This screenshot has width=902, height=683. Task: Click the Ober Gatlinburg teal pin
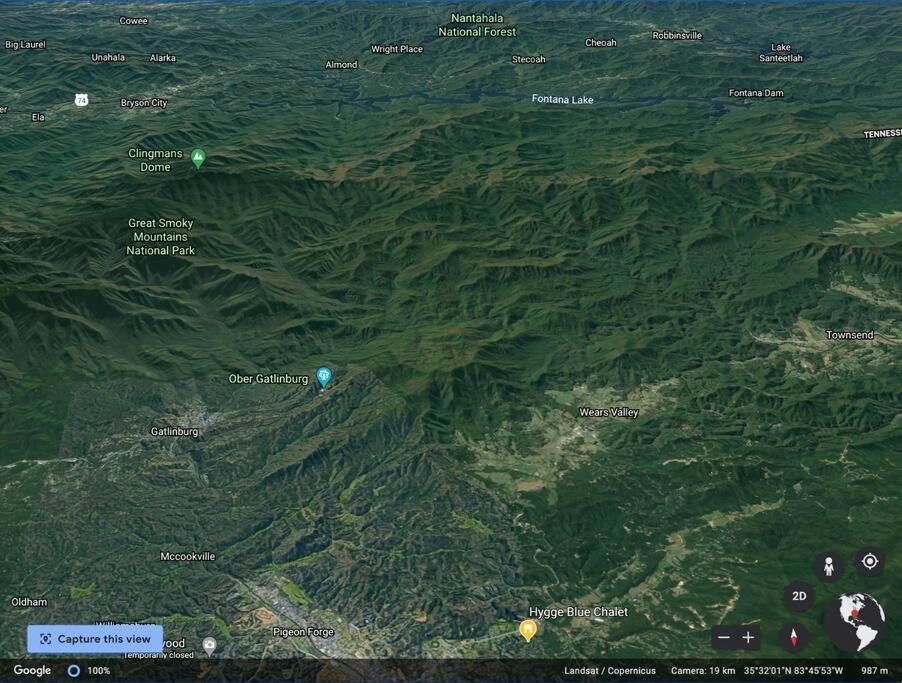coord(324,377)
